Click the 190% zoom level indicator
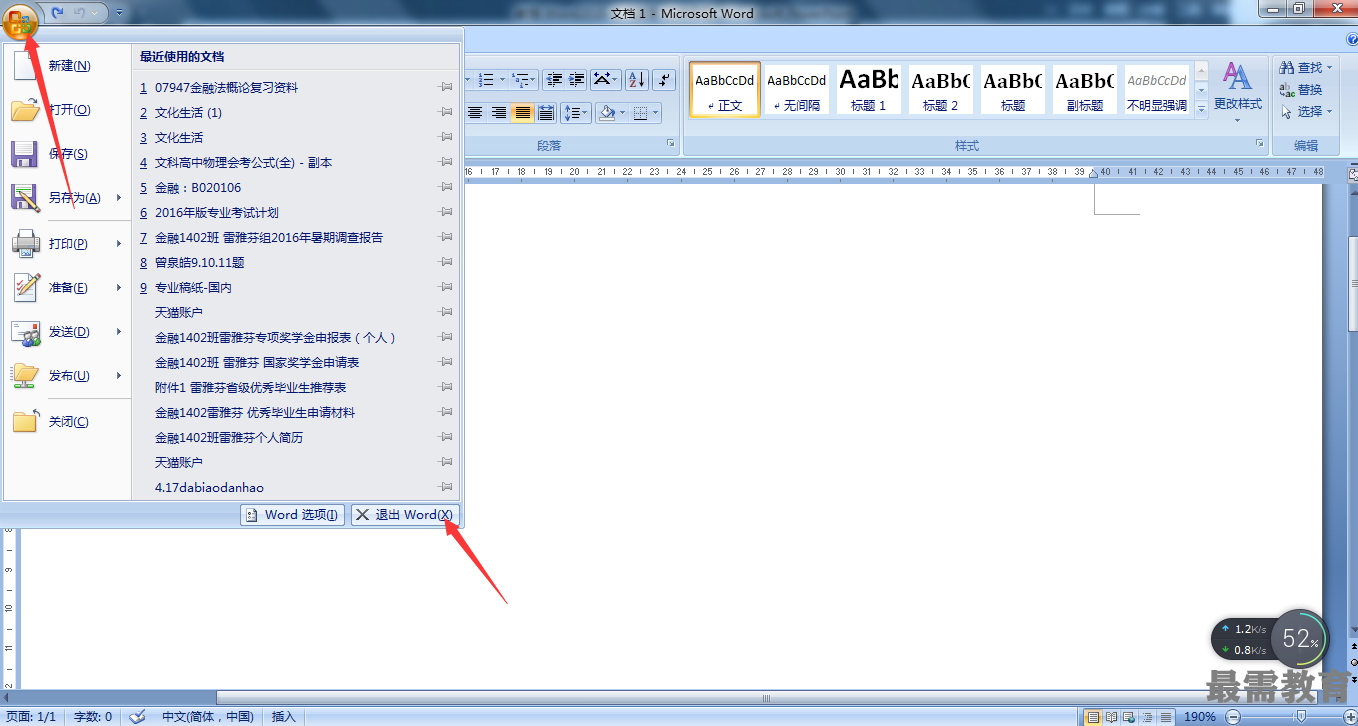This screenshot has height=726, width=1358. [x=1200, y=716]
